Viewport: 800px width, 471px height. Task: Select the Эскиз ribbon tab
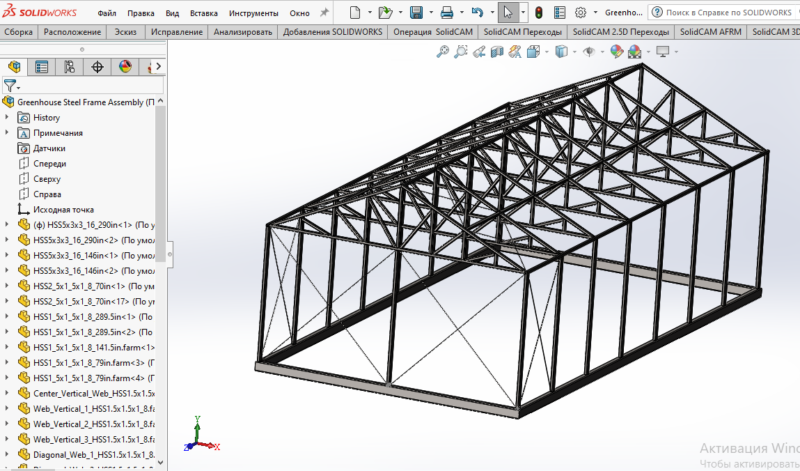pyautogui.click(x=126, y=32)
